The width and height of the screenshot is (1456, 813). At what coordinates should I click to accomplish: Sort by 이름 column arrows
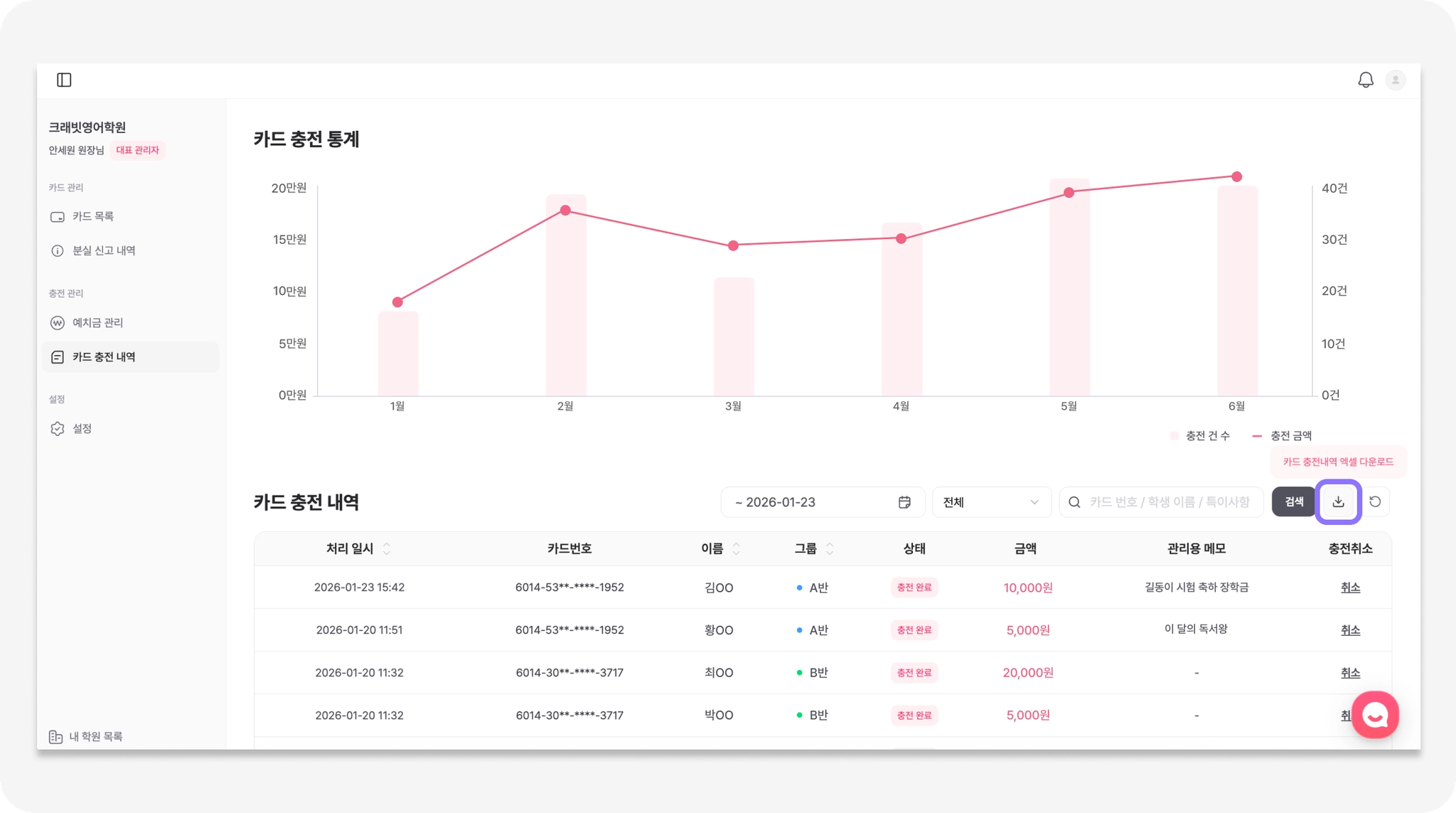pyautogui.click(x=737, y=548)
